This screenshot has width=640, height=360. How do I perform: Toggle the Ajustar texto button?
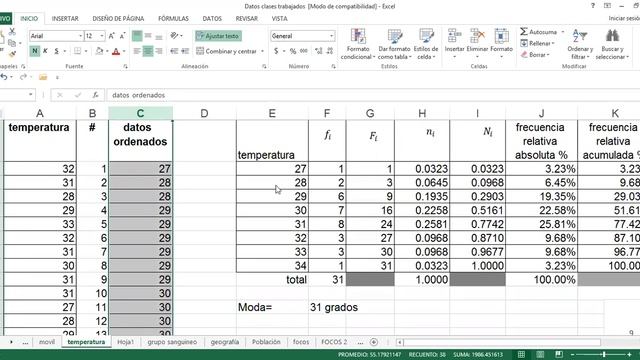point(218,36)
